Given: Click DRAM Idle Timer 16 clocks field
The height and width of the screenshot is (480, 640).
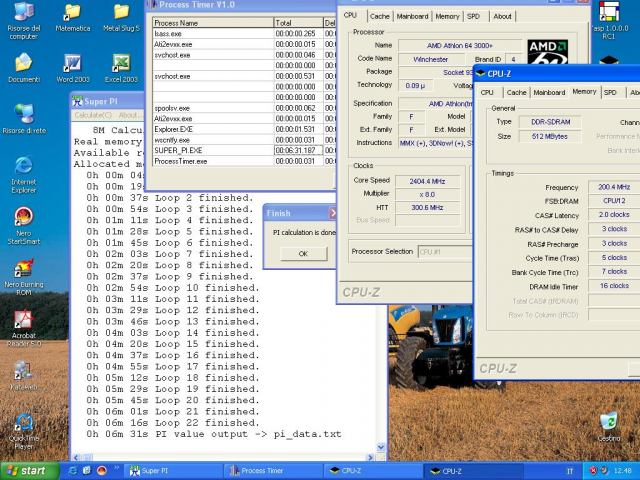Looking at the screenshot, I should (614, 286).
